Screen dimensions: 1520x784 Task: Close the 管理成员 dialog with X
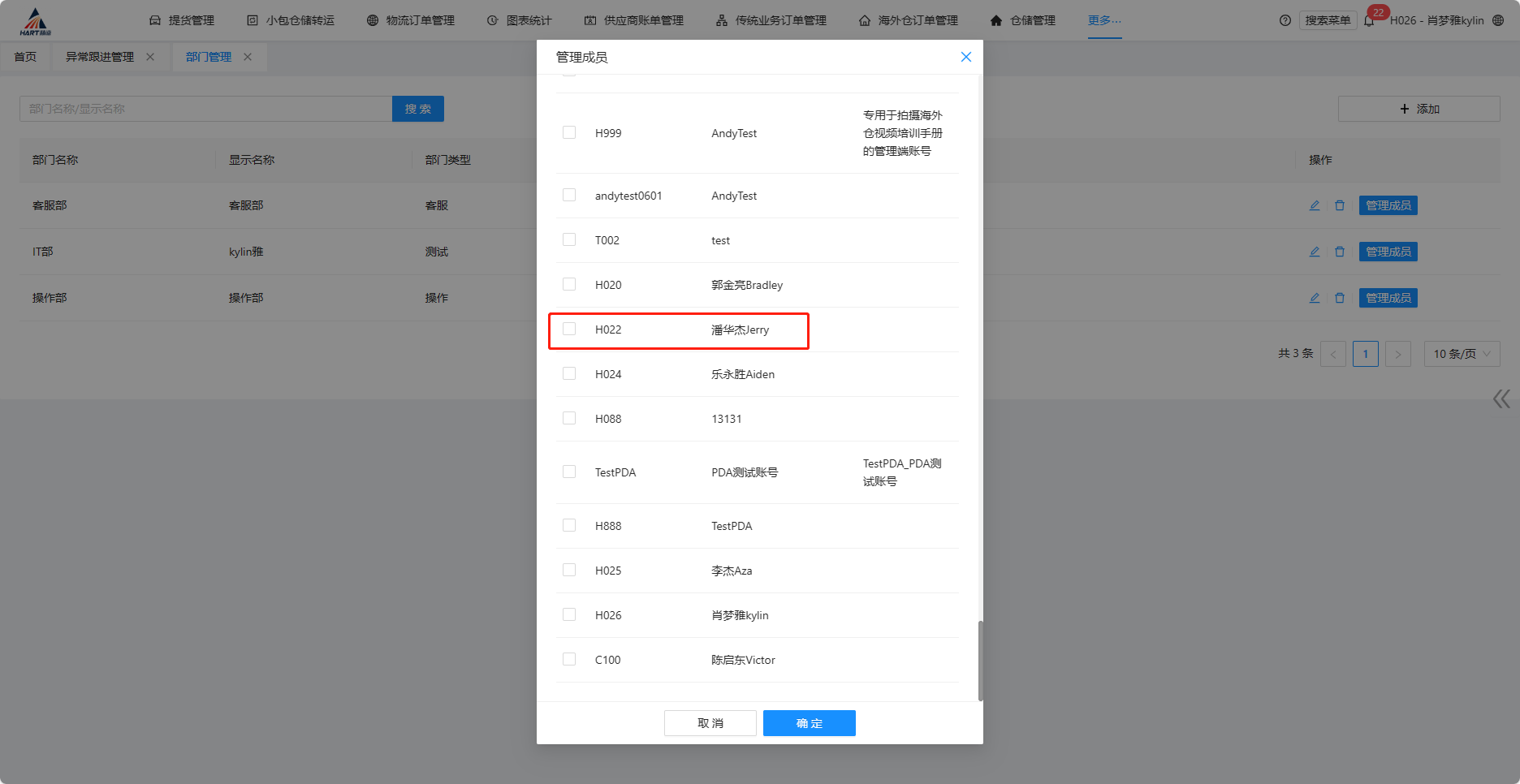(x=965, y=57)
